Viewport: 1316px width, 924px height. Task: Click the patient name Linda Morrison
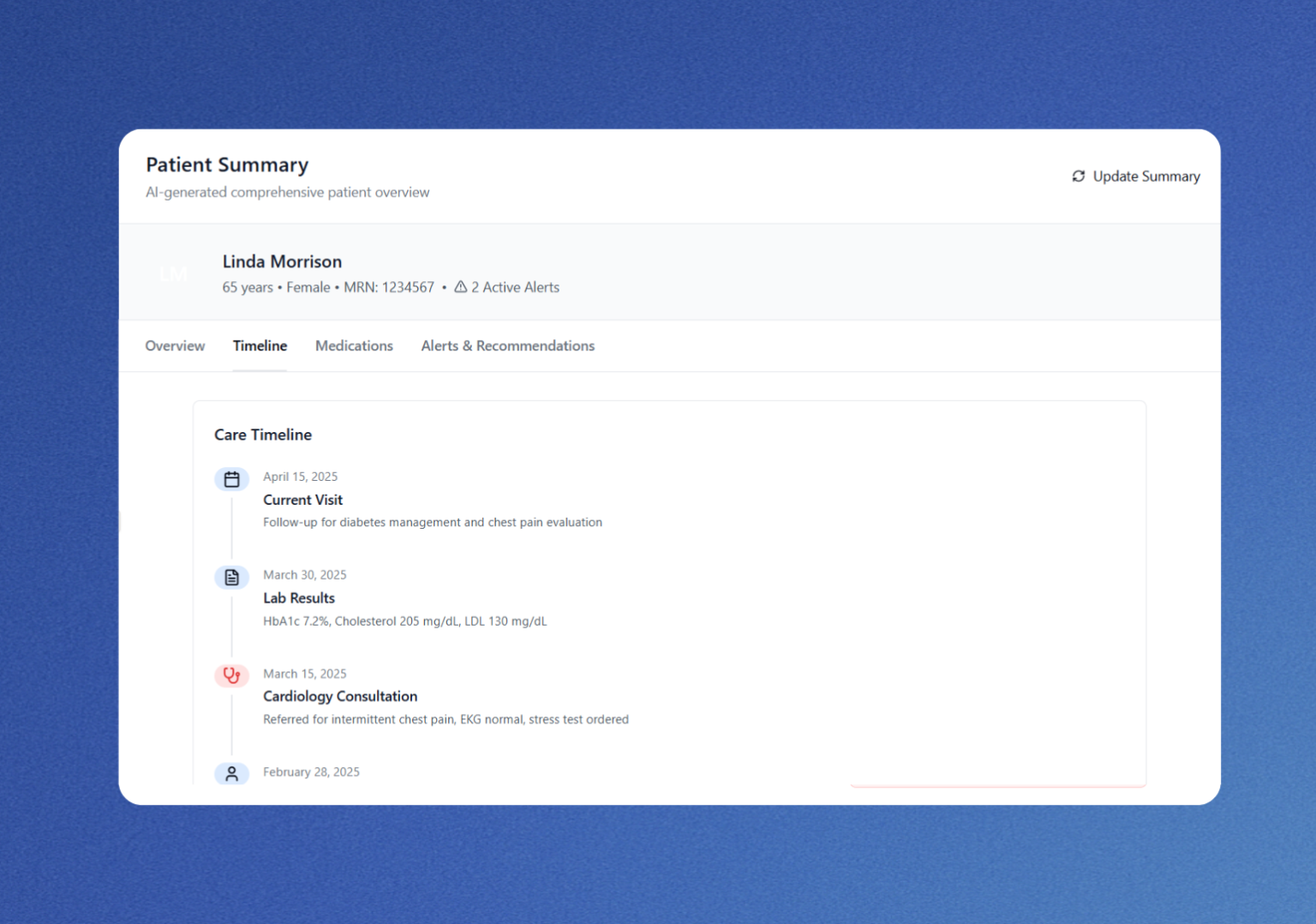coord(282,261)
